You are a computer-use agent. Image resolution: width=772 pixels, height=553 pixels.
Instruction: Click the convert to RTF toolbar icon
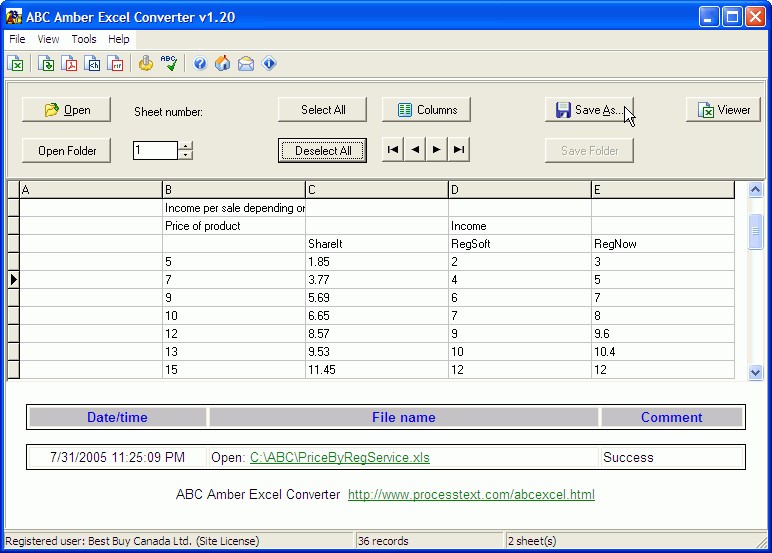(x=116, y=64)
